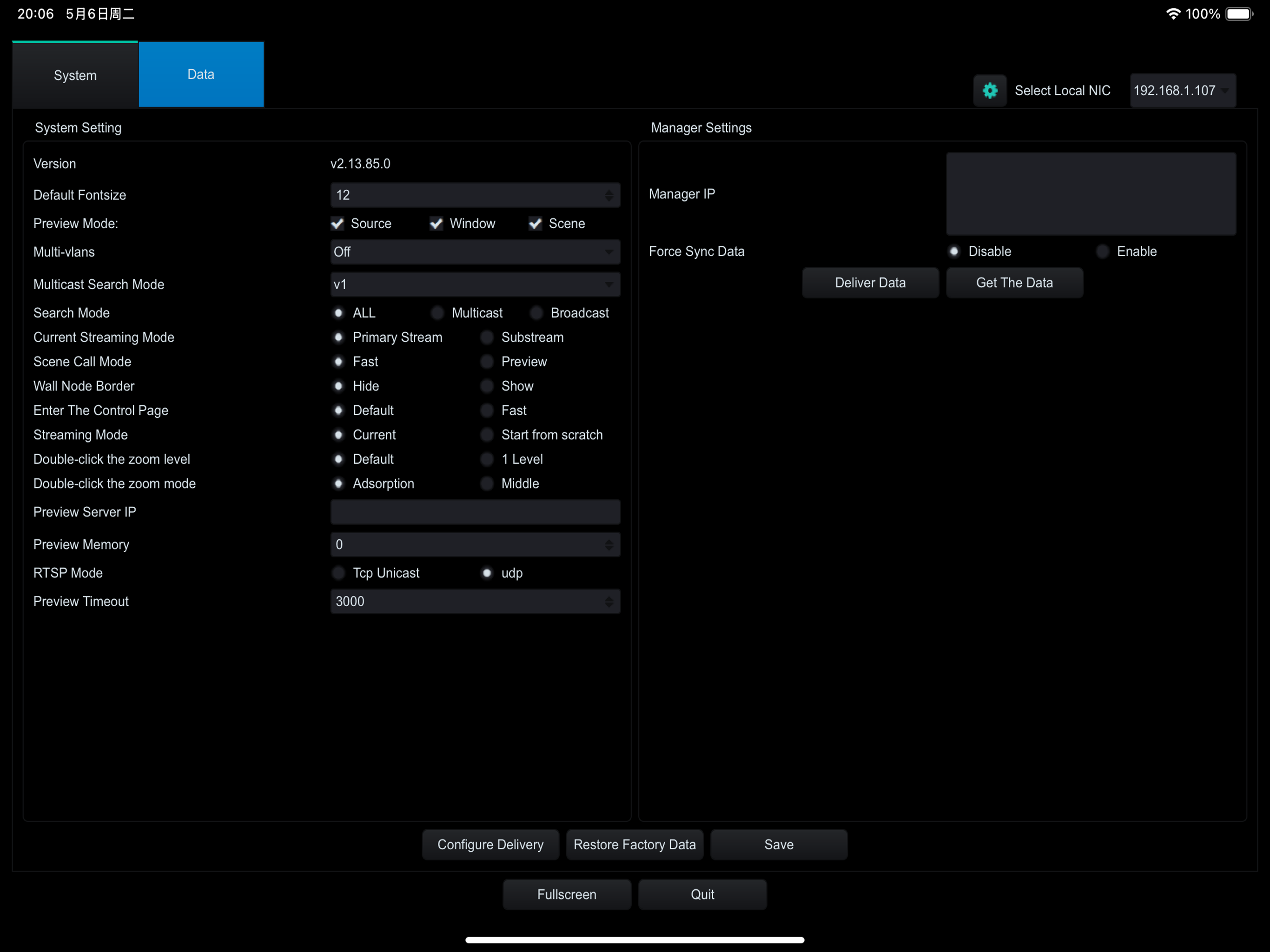Click the Fullscreen button

click(567, 894)
